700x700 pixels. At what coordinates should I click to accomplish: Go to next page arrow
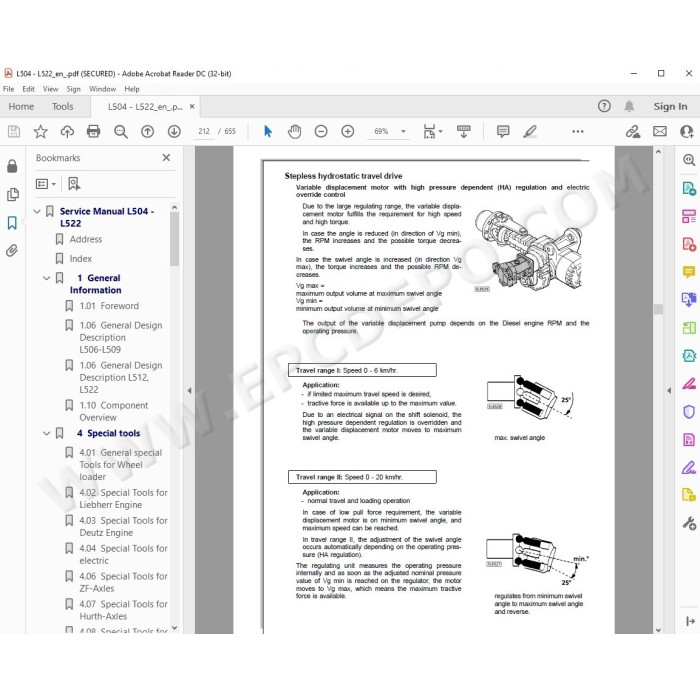174,131
